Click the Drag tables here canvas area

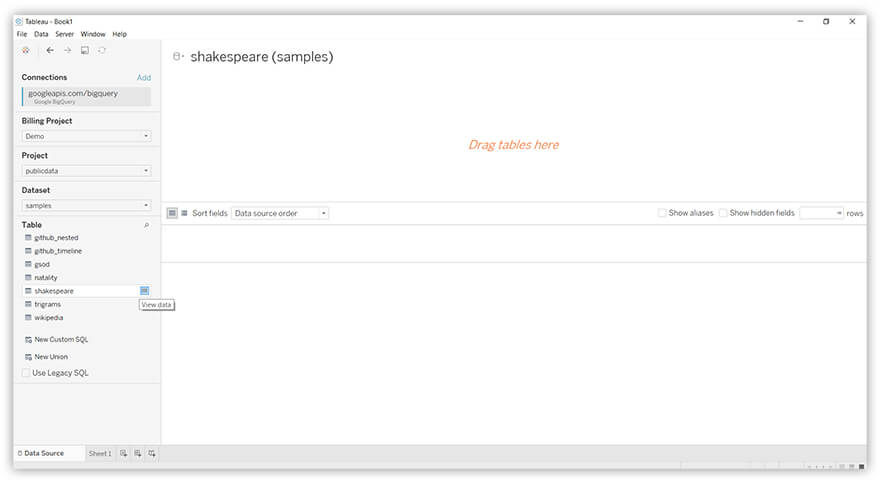pos(514,145)
